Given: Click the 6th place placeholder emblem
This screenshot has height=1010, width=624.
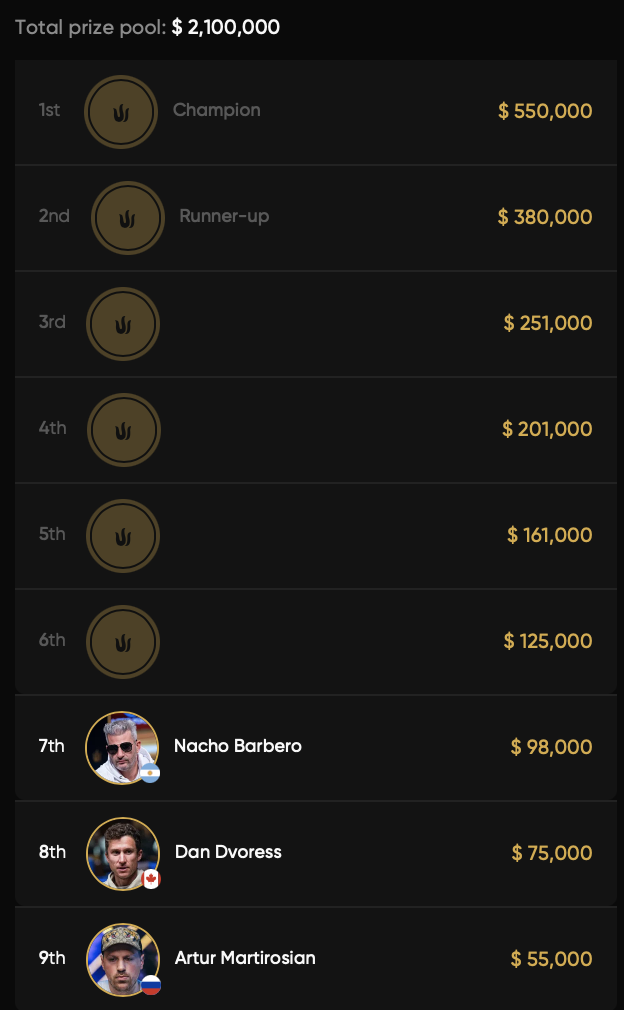Looking at the screenshot, I should [x=123, y=642].
